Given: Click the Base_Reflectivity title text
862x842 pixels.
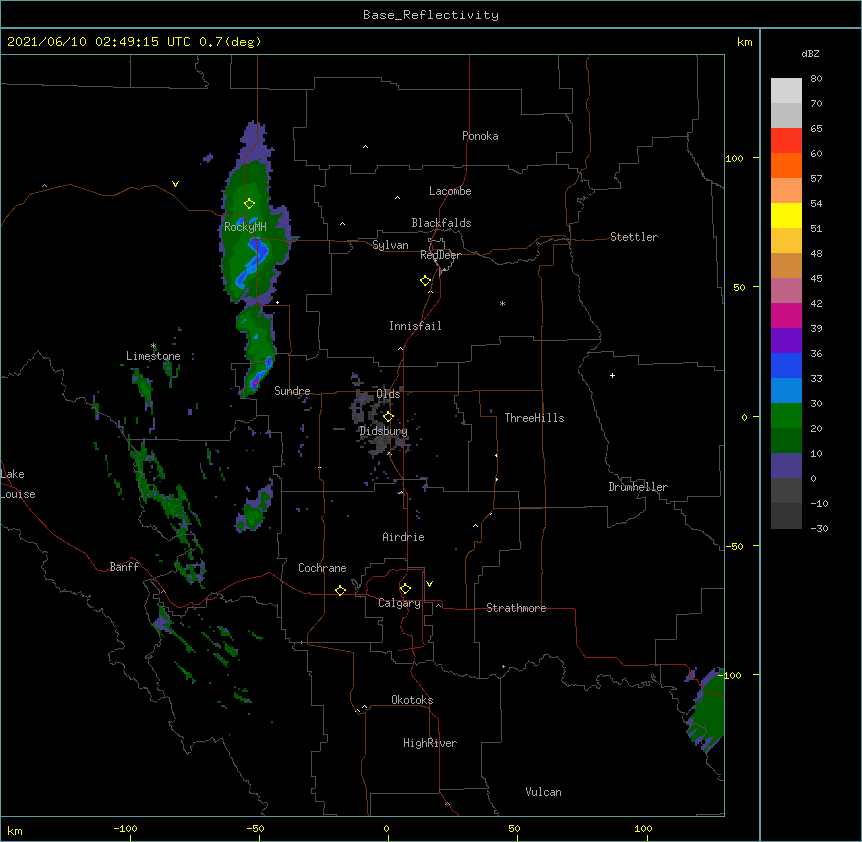Looking at the screenshot, I should [x=431, y=15].
